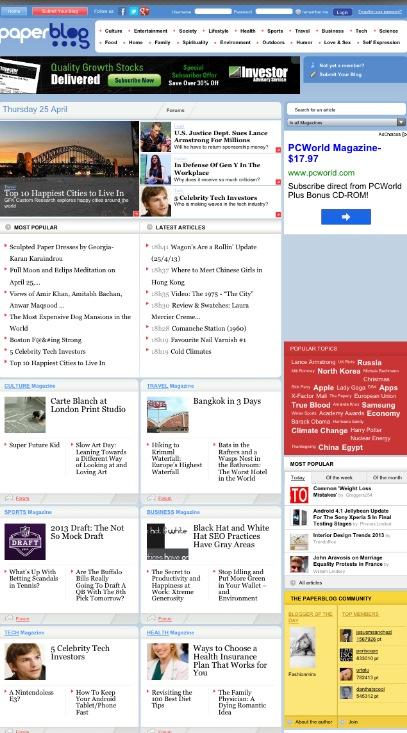Open the Entertainment category menu item
This screenshot has height=733, width=407.
click(x=150, y=31)
